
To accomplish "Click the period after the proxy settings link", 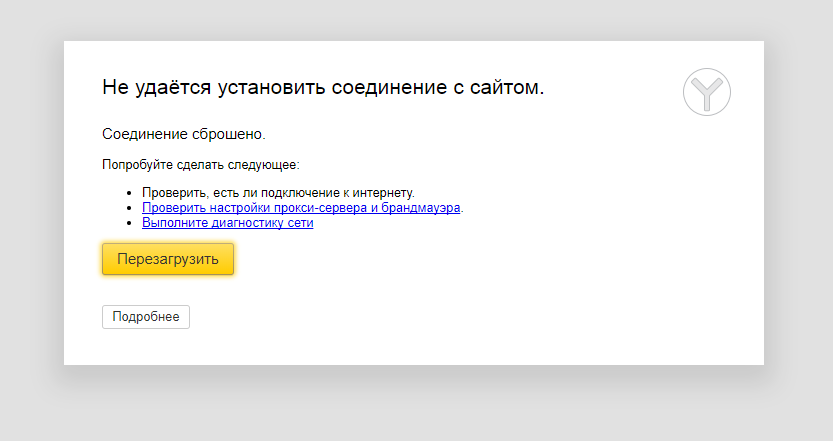I will 463,209.
